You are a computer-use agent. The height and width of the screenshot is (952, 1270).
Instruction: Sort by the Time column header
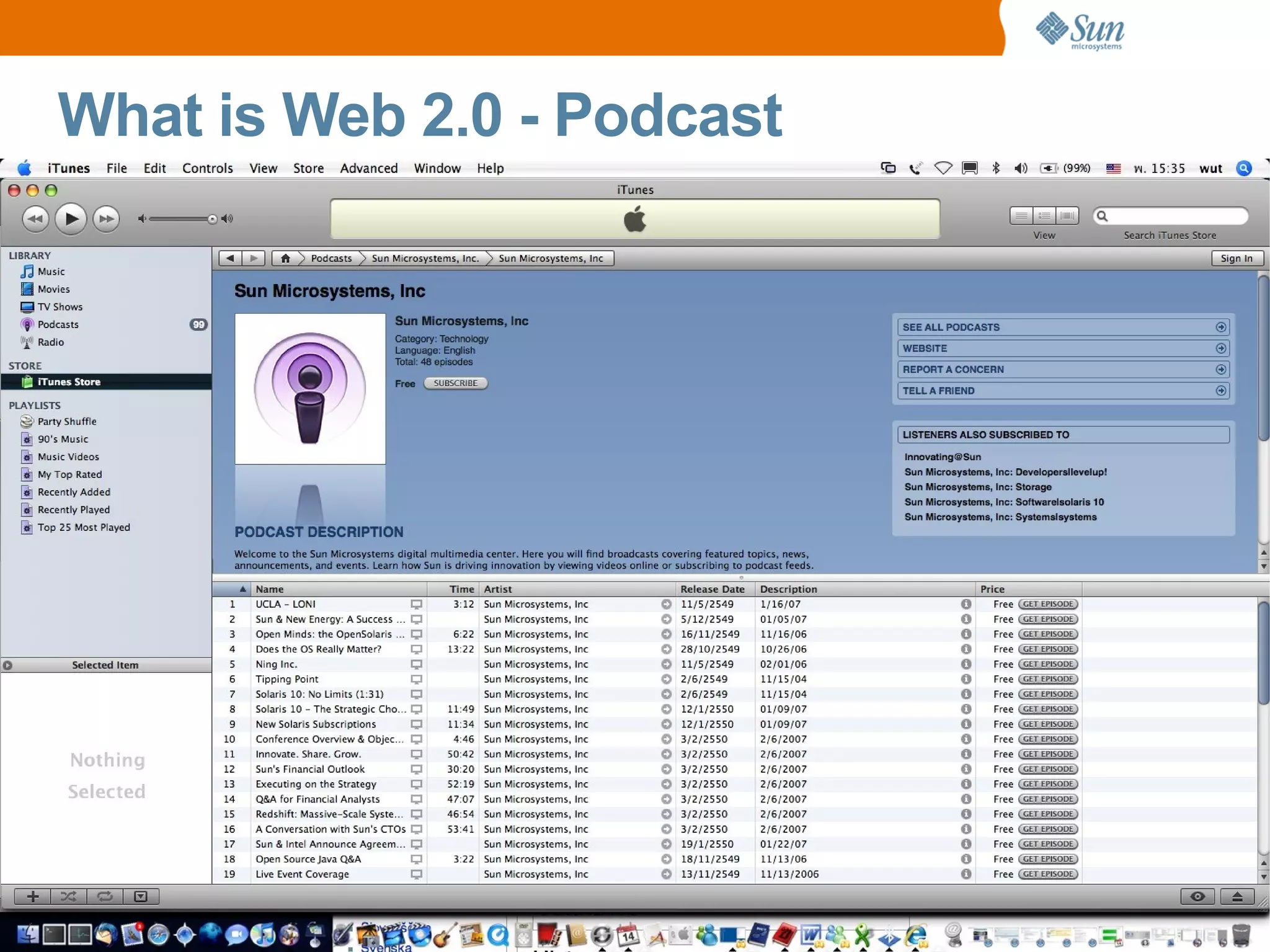click(x=453, y=589)
